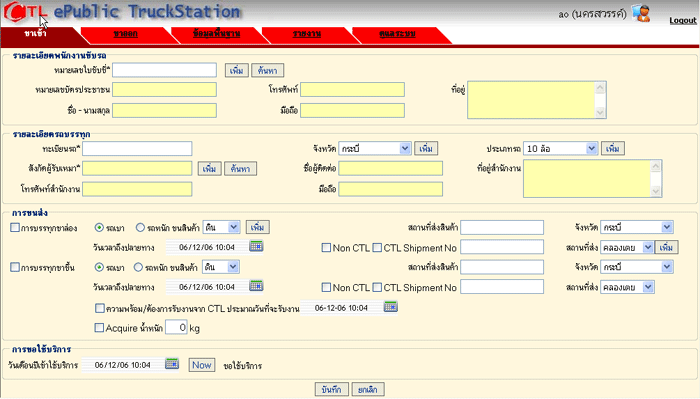Tick the Acquire weight checkbox
The width and height of the screenshot is (700, 399).
pos(99,328)
